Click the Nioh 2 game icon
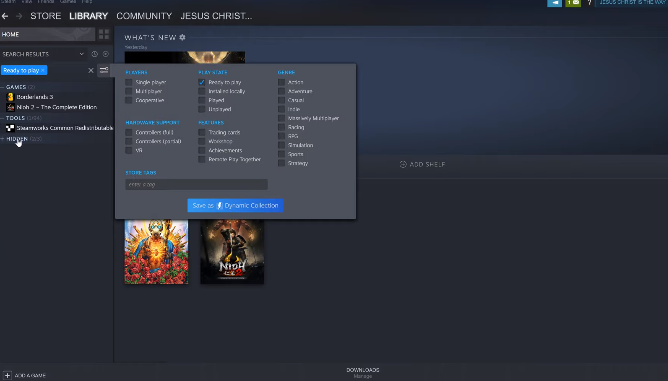The image size is (668, 381). point(10,107)
